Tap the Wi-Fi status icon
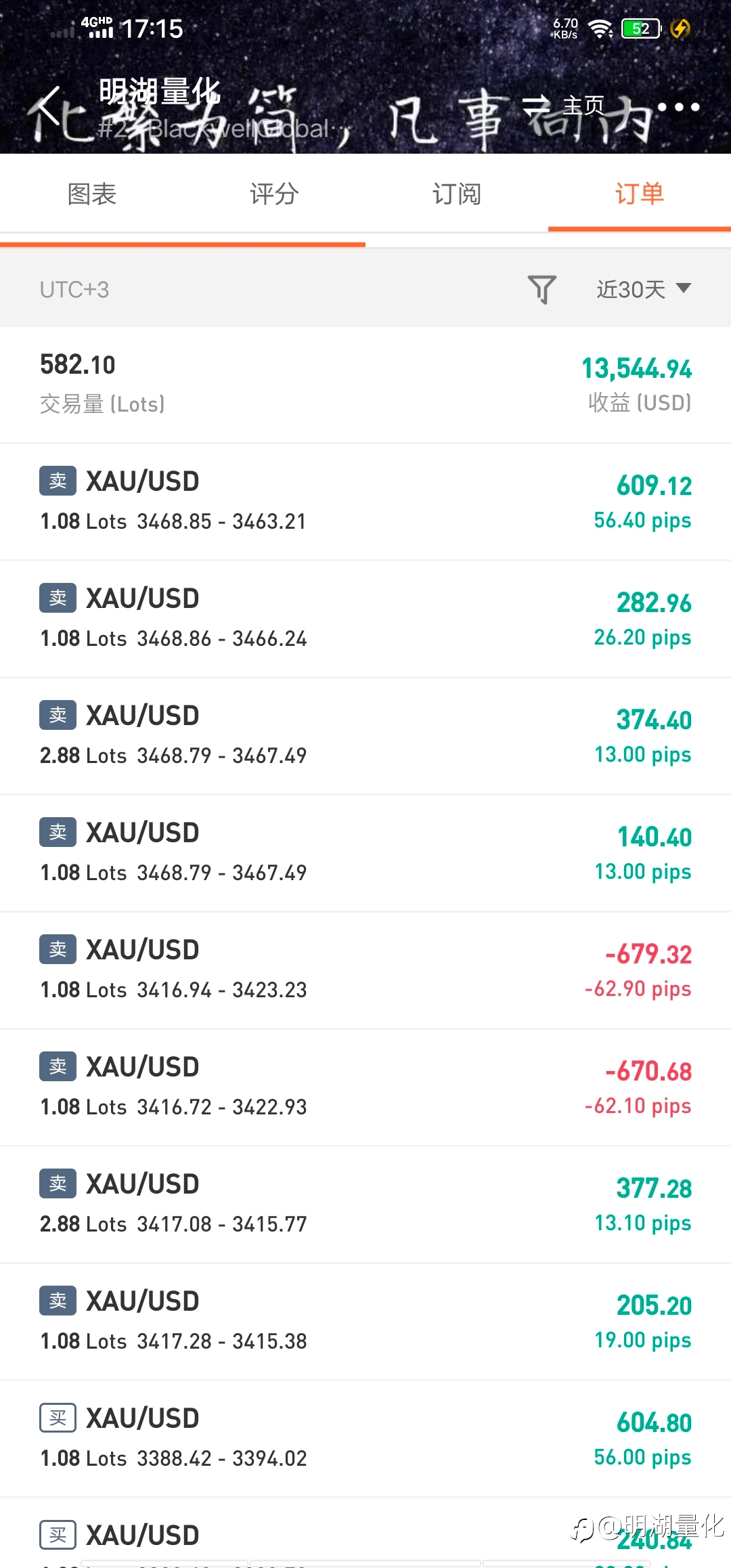This screenshot has height=1568, width=731. click(x=600, y=28)
